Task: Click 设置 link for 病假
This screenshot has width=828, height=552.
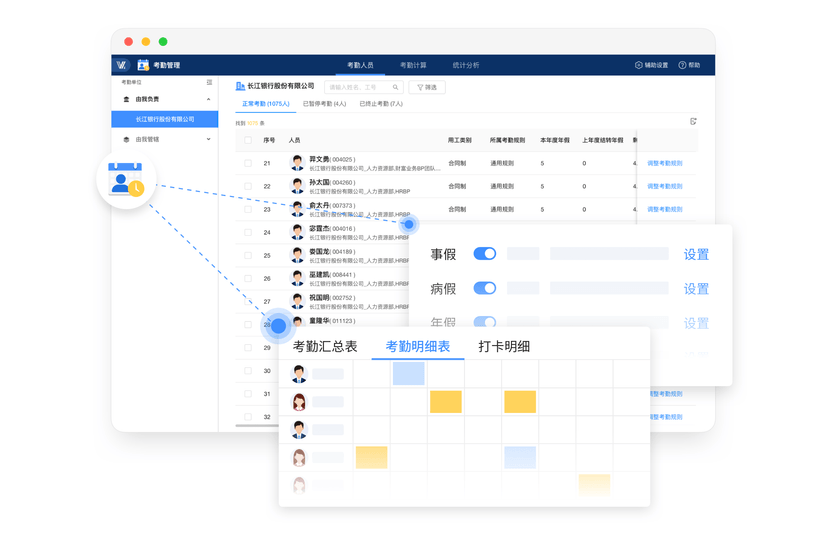Action: [696, 289]
